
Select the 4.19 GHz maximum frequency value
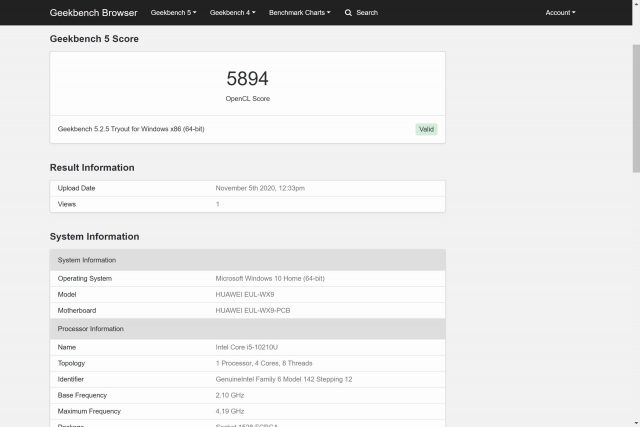click(x=230, y=411)
